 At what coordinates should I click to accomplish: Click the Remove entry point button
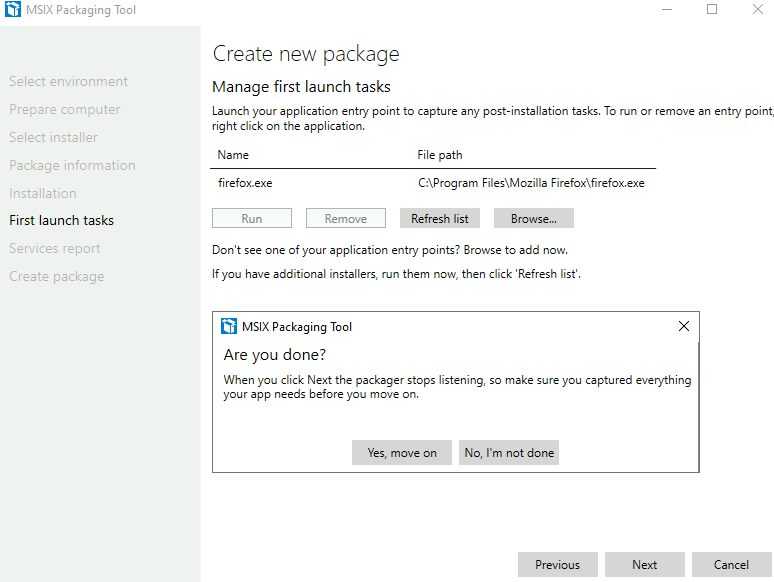(x=346, y=218)
